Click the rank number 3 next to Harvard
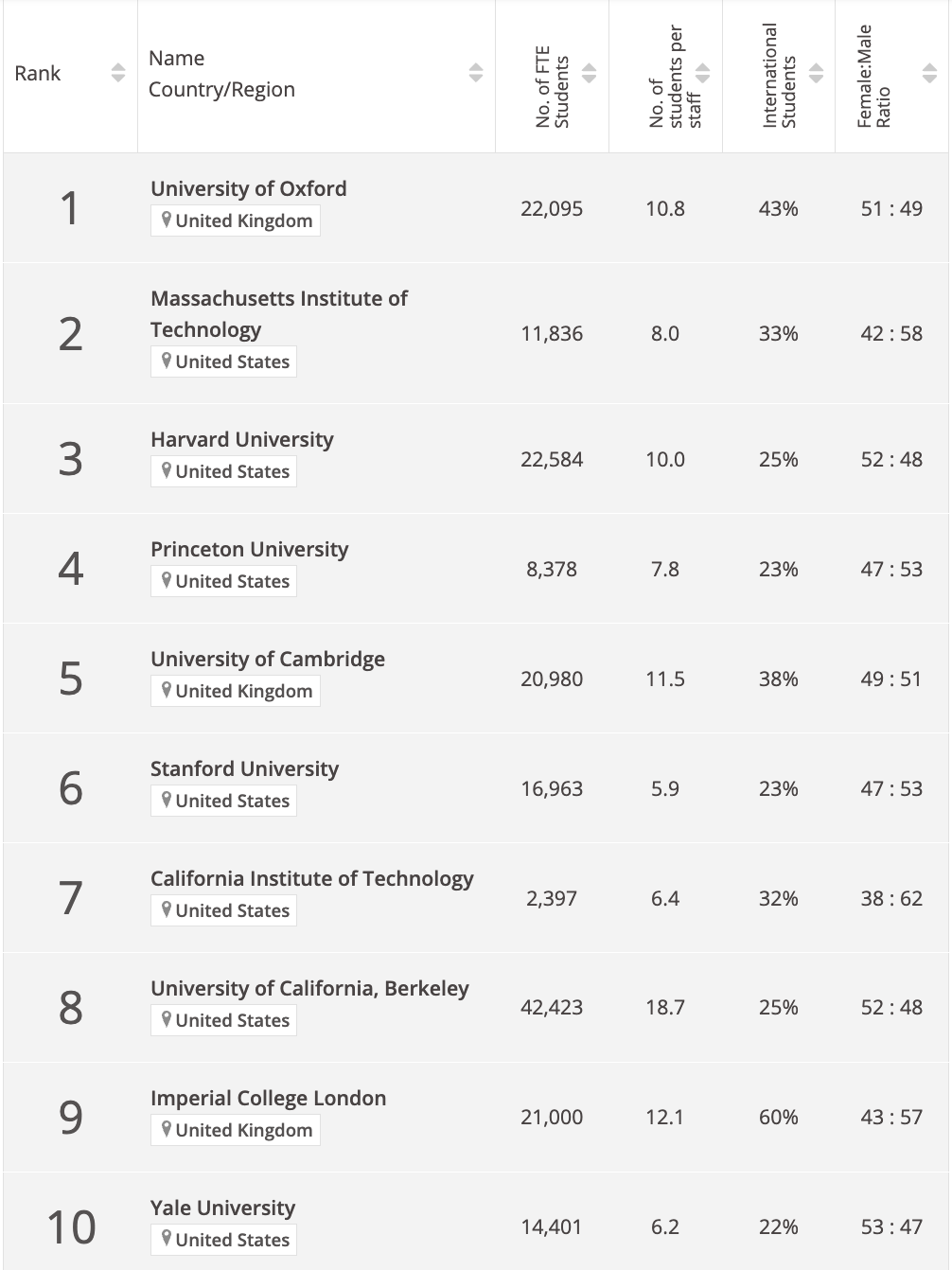952x1270 pixels. (x=69, y=458)
